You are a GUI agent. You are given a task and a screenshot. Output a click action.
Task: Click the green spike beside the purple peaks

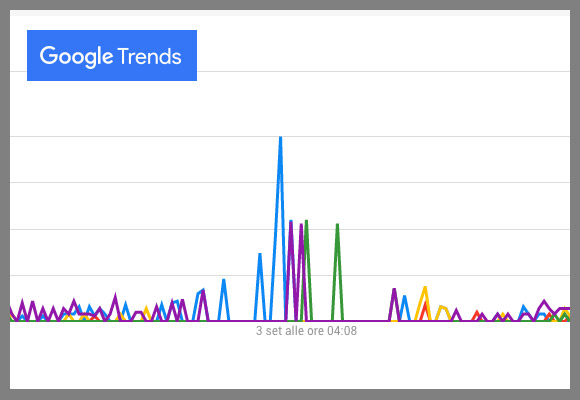click(306, 221)
